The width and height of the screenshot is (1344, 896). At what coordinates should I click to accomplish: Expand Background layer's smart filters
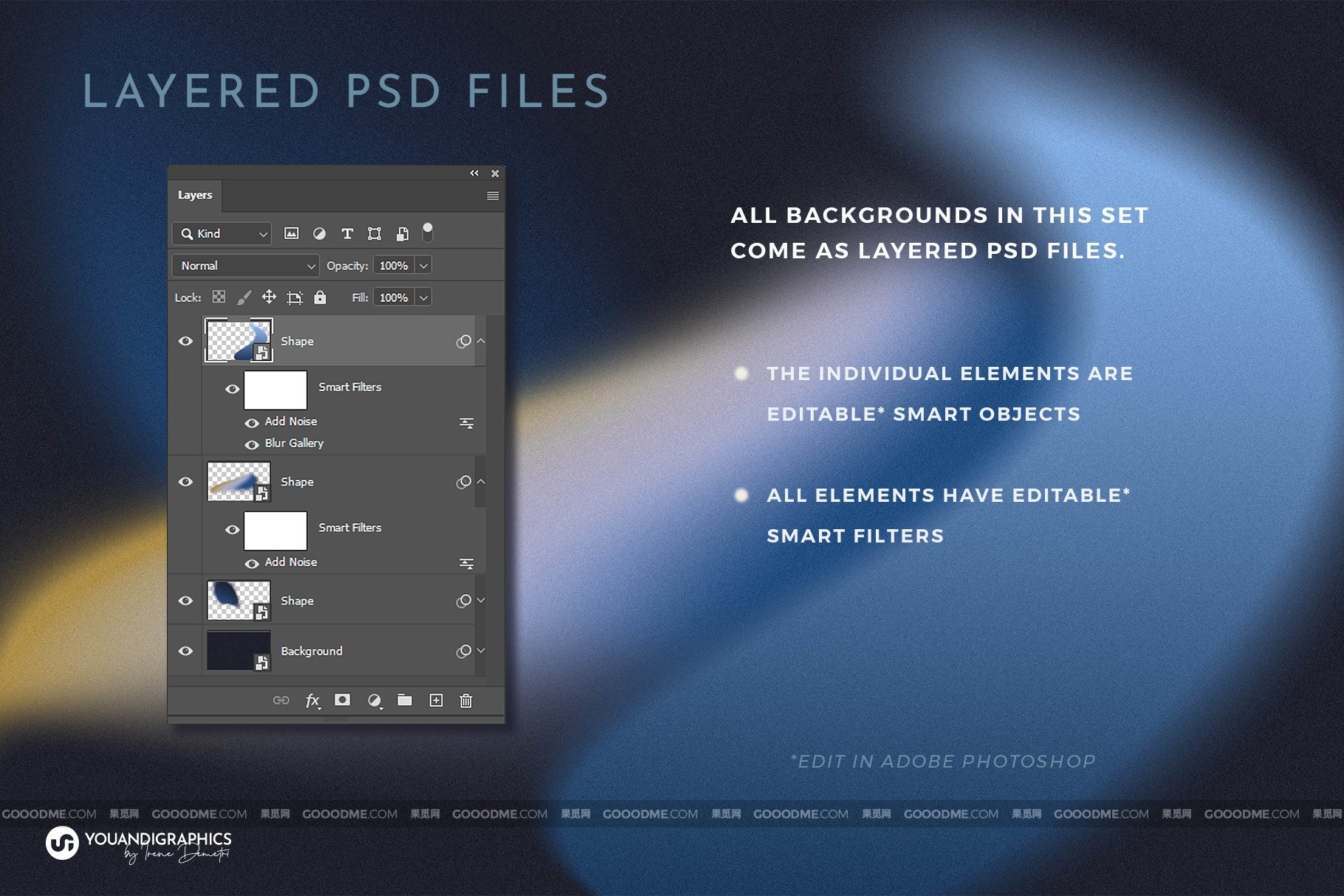click(x=481, y=650)
